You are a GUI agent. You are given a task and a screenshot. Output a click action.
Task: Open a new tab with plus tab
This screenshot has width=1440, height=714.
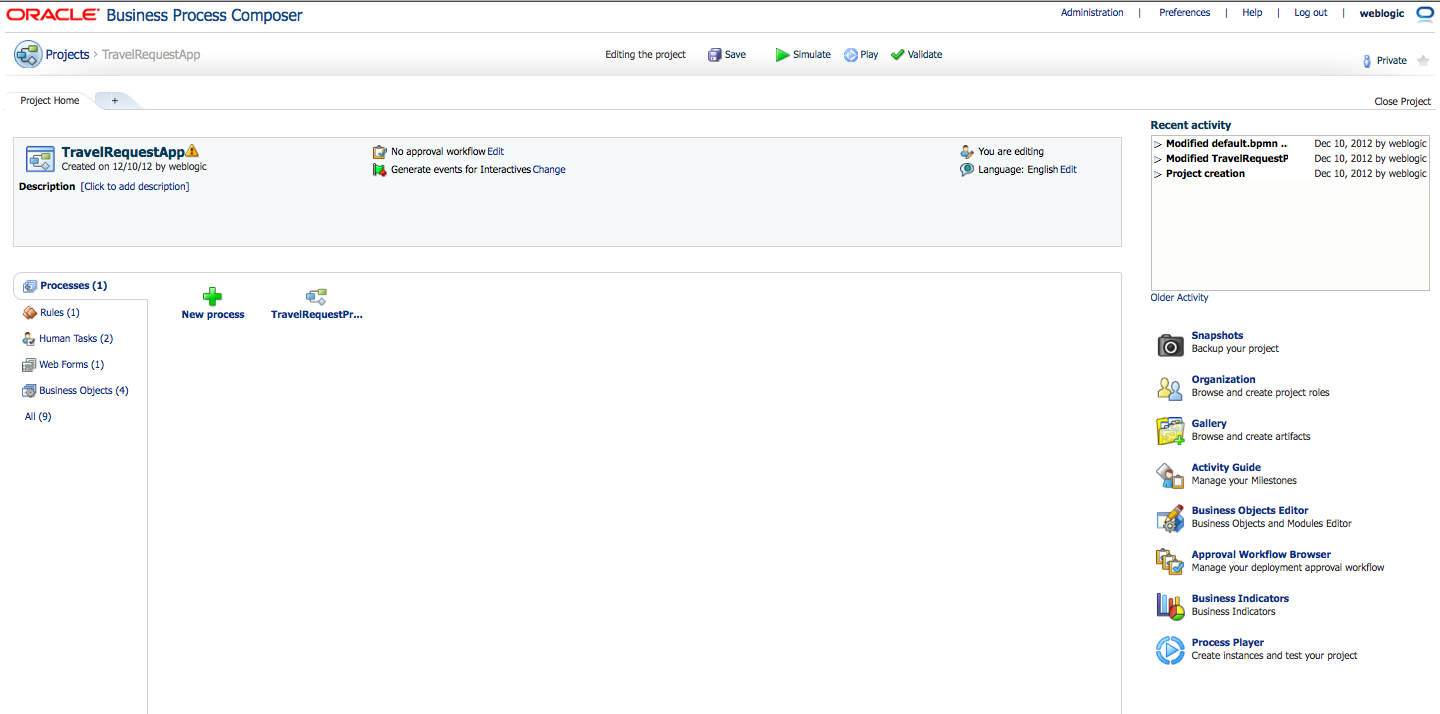[115, 101]
